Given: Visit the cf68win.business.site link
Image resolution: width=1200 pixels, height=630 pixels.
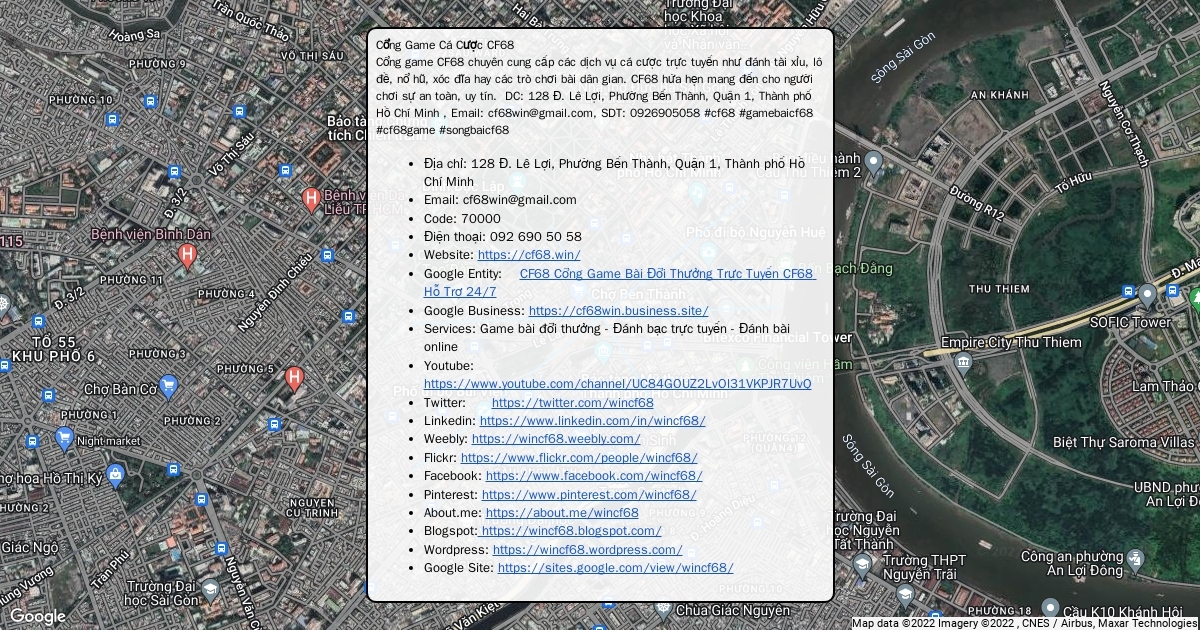Looking at the screenshot, I should tap(618, 311).
